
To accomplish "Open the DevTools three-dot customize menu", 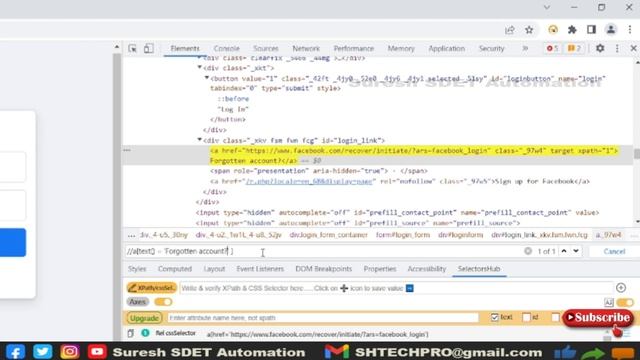I will (617, 49).
